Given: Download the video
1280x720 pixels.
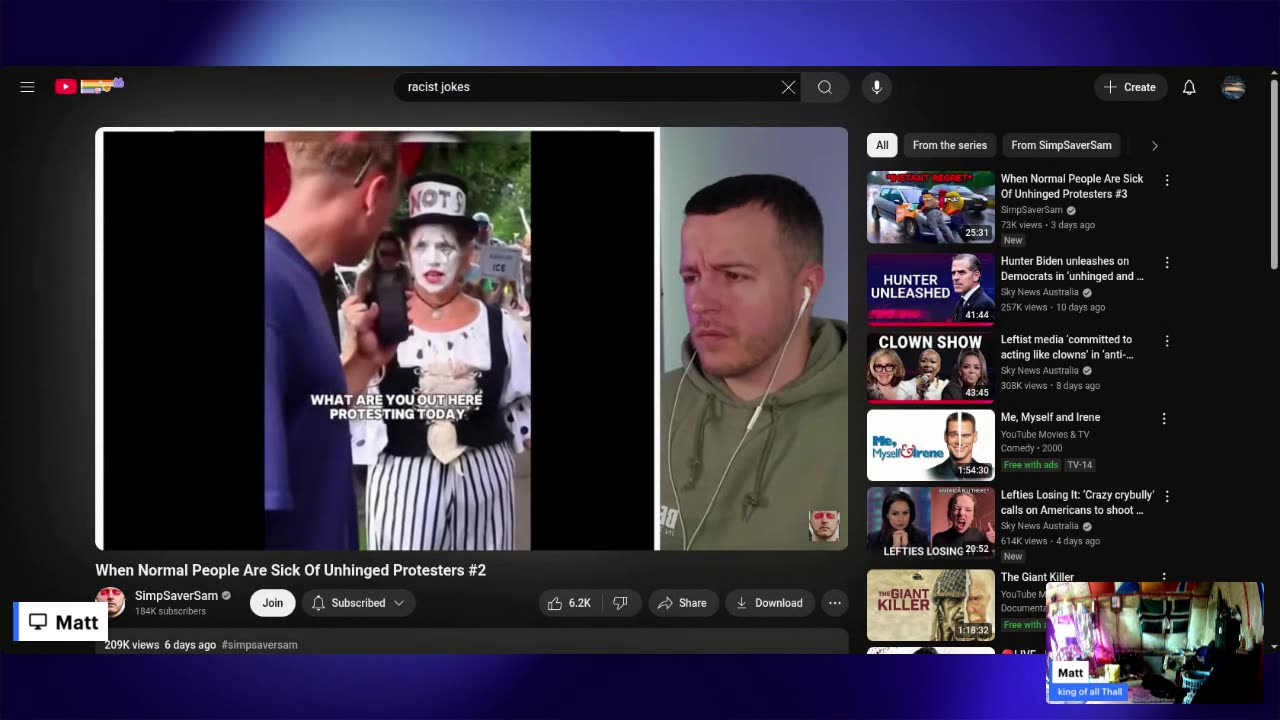Looking at the screenshot, I should pyautogui.click(x=769, y=603).
